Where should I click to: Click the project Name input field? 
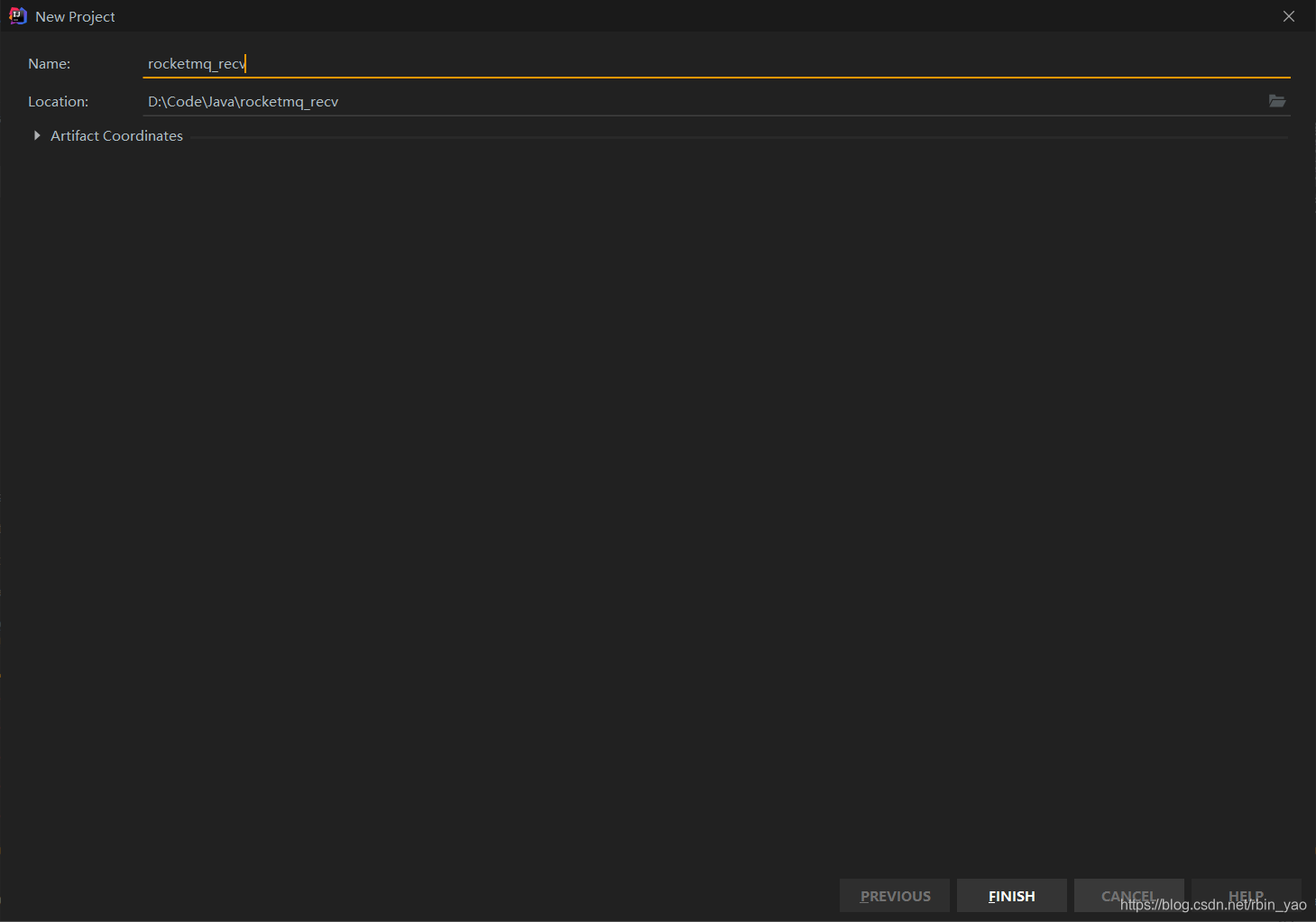[451, 63]
